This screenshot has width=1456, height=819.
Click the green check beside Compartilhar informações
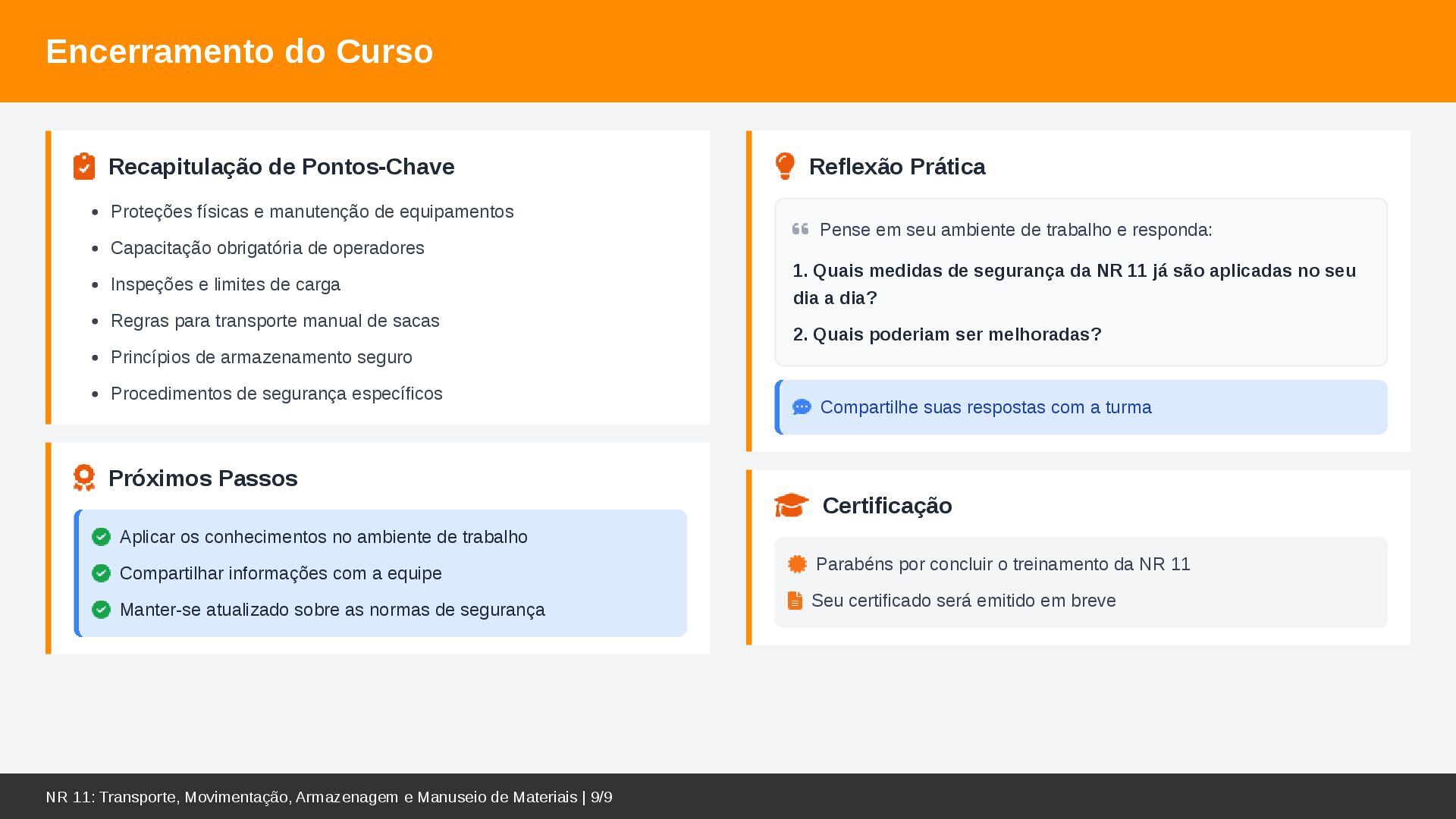pos(101,573)
